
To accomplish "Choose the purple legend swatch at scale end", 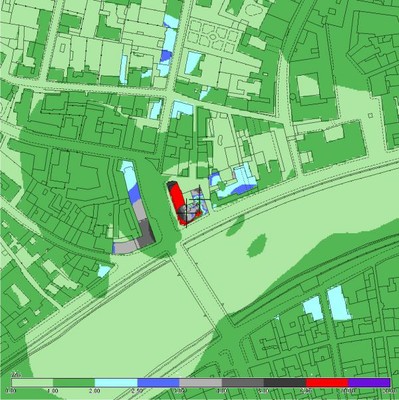I will click(369, 382).
